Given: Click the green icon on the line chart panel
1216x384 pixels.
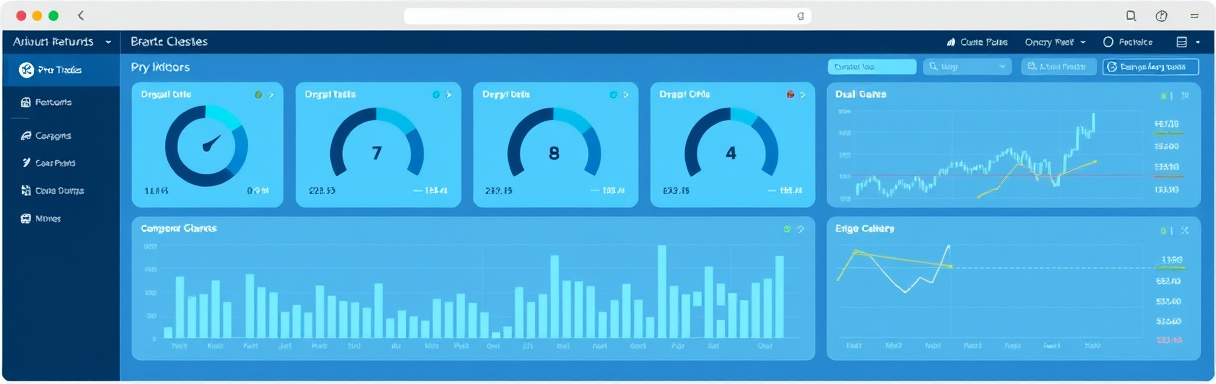Looking at the screenshot, I should tap(1164, 230).
